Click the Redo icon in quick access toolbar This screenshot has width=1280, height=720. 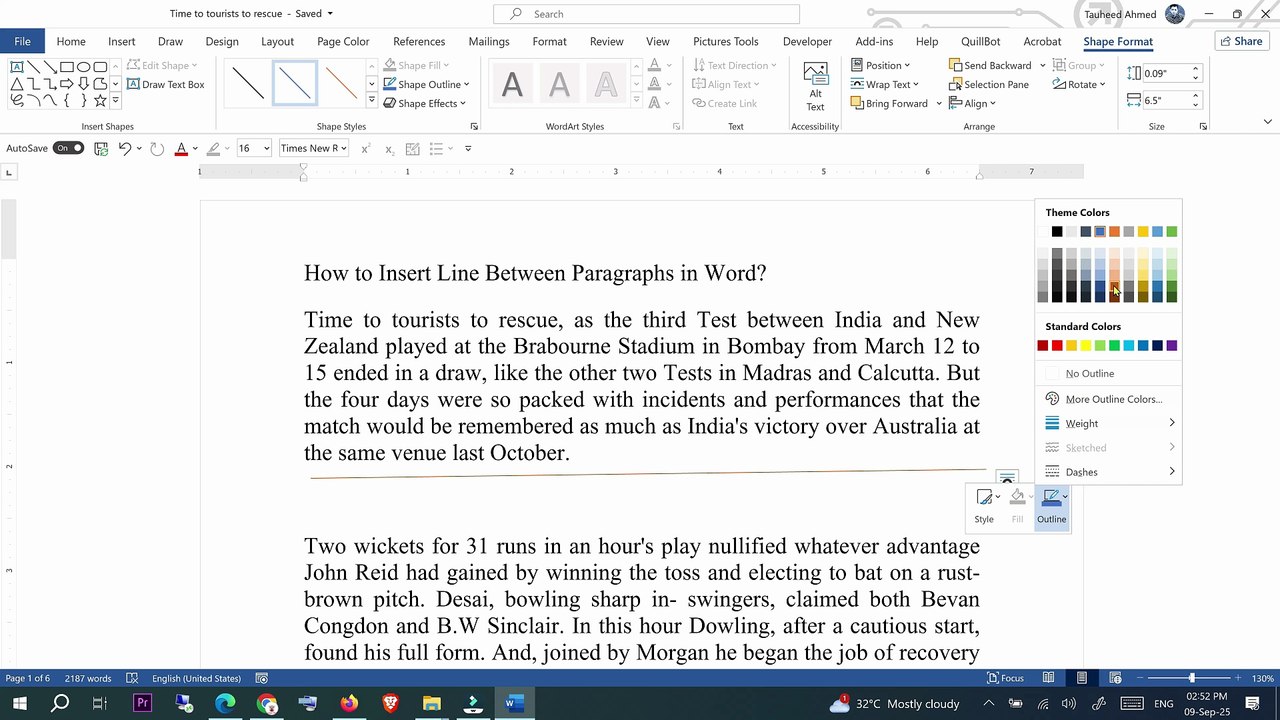[157, 148]
